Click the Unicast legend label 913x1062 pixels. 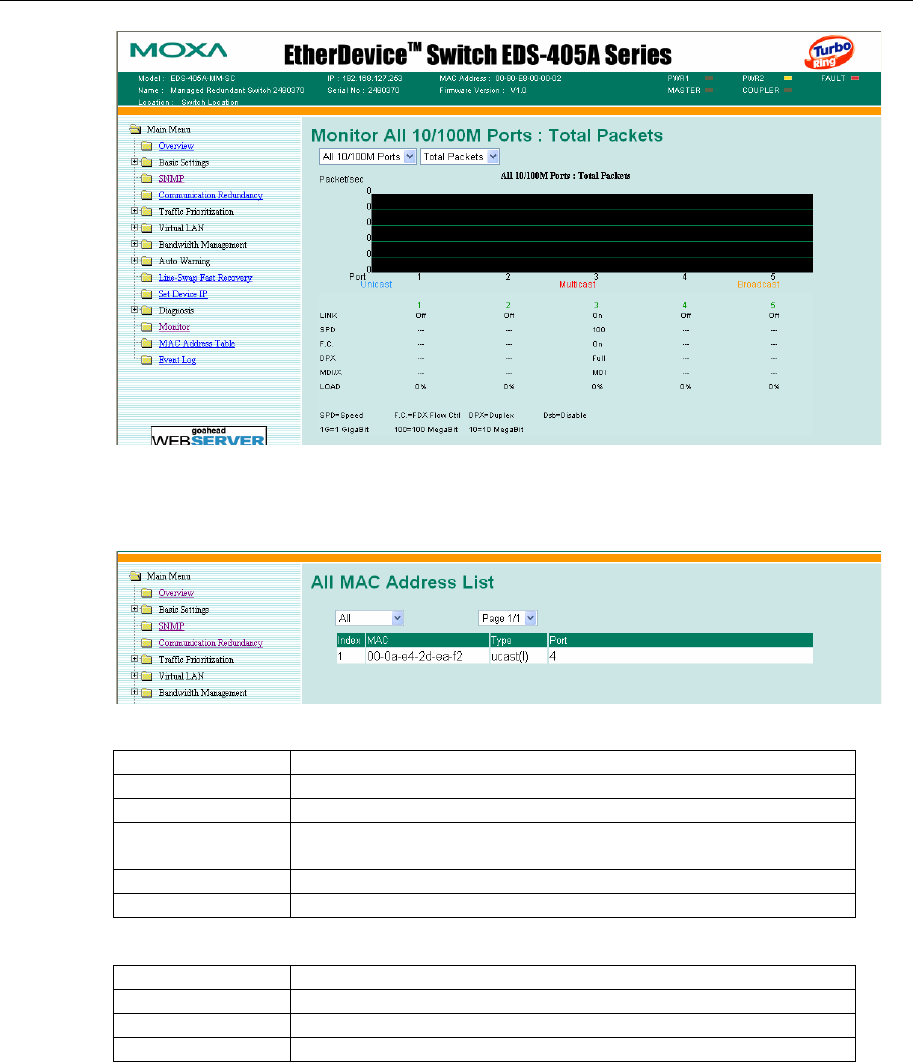376,284
